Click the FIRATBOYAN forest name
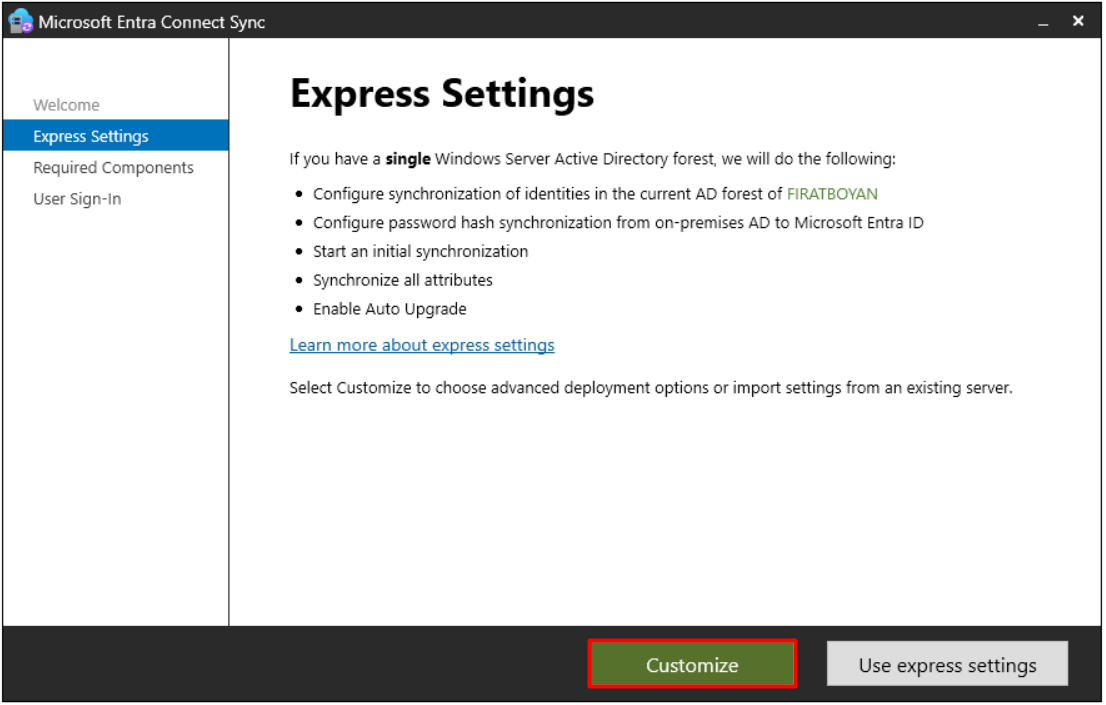 (x=832, y=194)
